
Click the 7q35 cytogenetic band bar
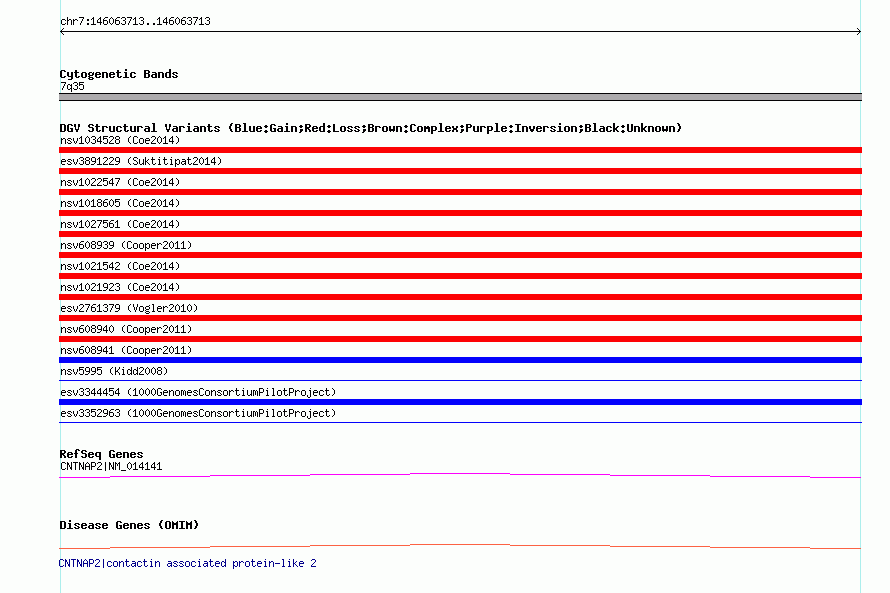pyautogui.click(x=460, y=97)
